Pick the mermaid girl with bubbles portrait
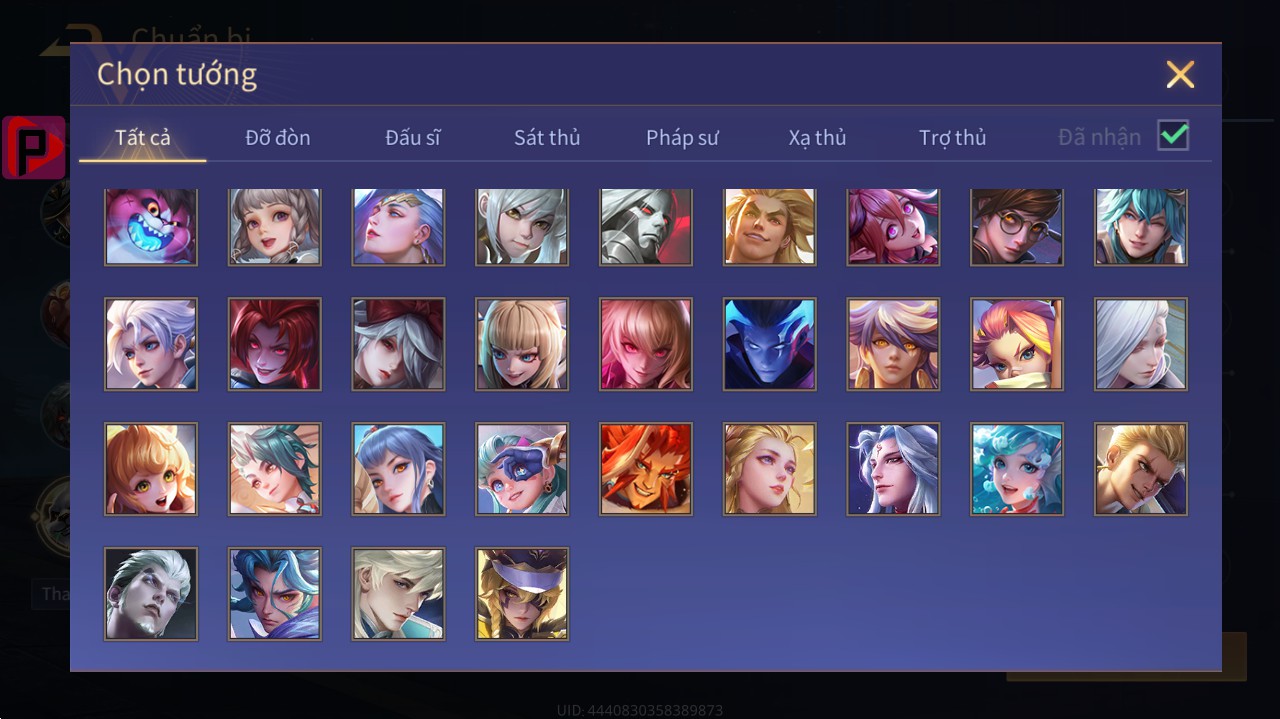Screen dimensions: 1280x719 point(1017,469)
